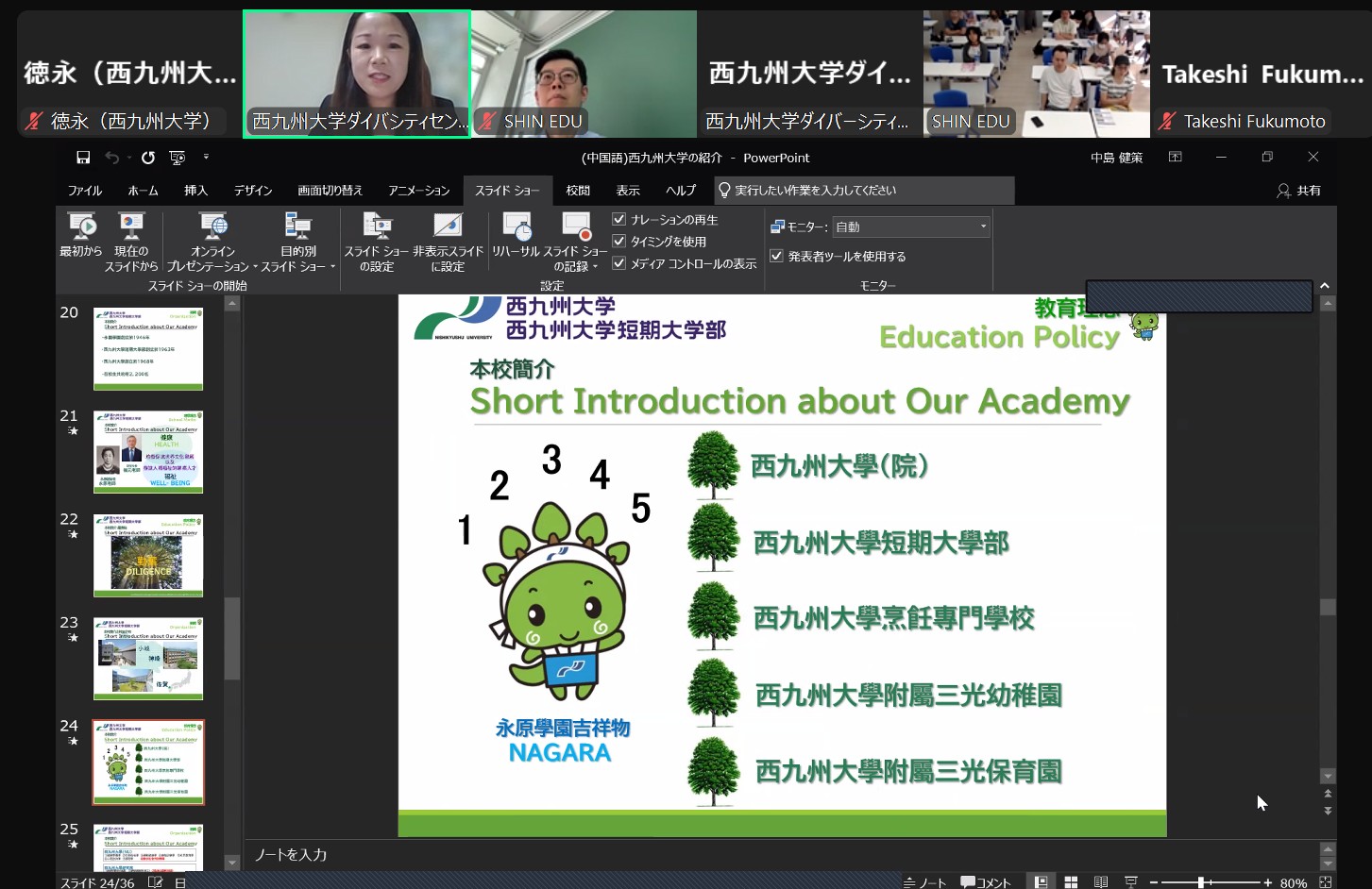The image size is (1372, 889).
Task: Switch to Slide Sorter view icon
Action: 1071,882
